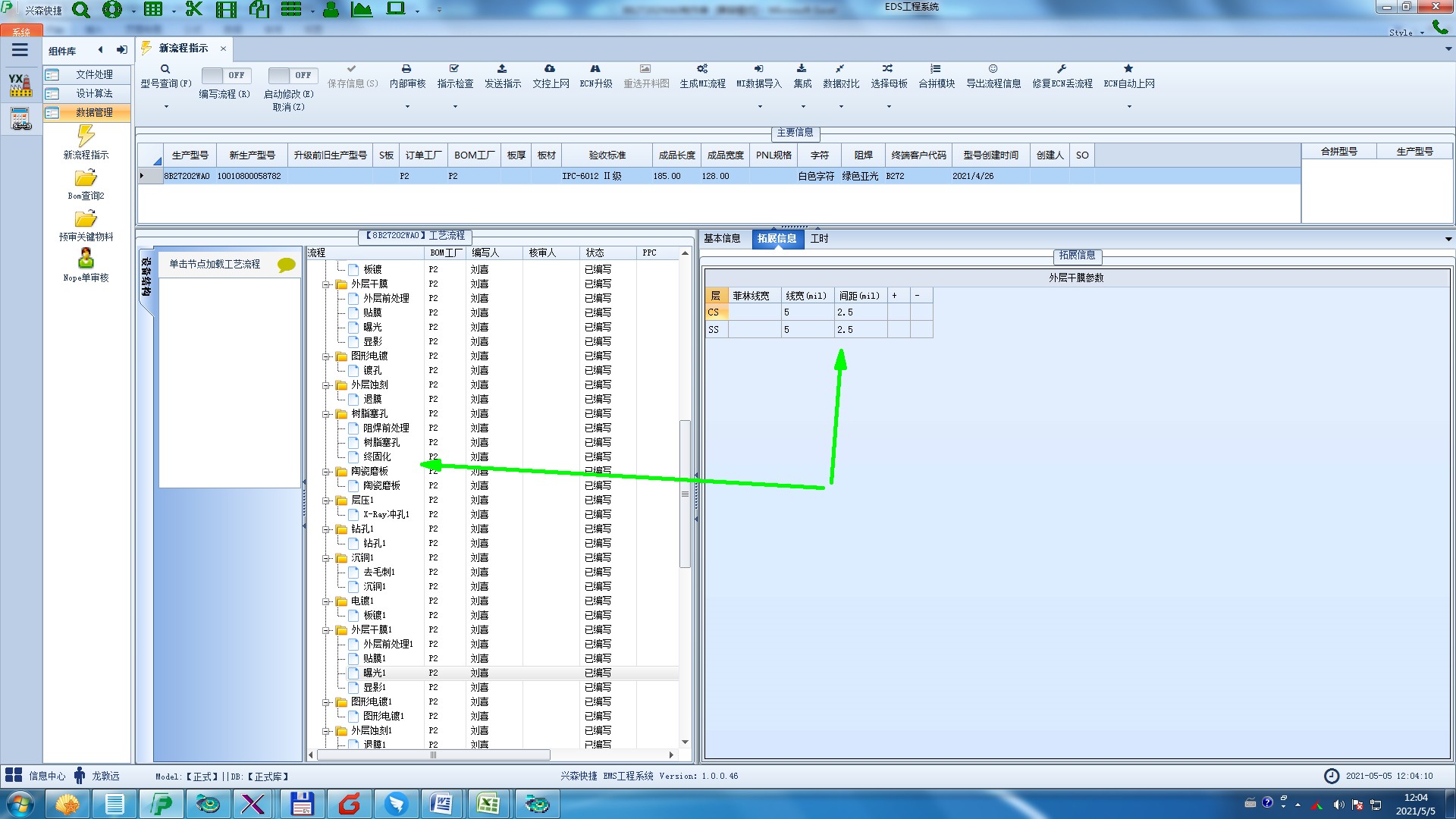The image size is (1456, 819).
Task: Open the hamburger menu in the left sidebar
Action: click(x=20, y=50)
